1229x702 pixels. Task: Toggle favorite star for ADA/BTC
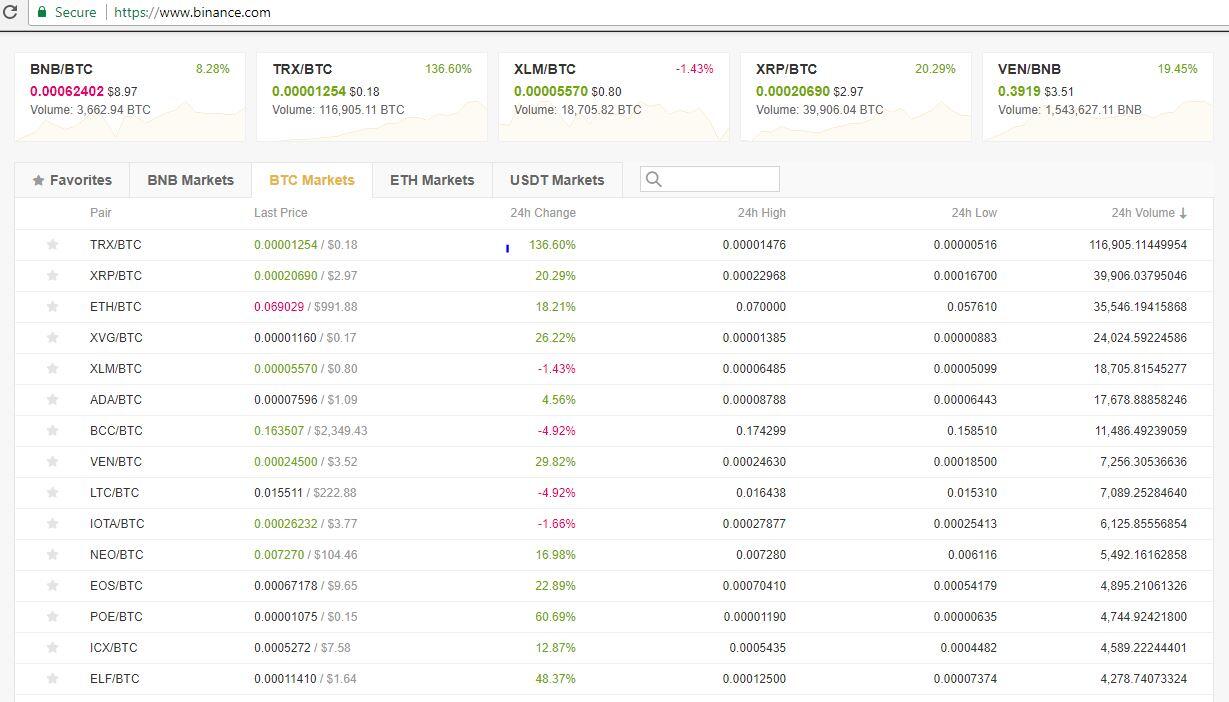(x=52, y=399)
